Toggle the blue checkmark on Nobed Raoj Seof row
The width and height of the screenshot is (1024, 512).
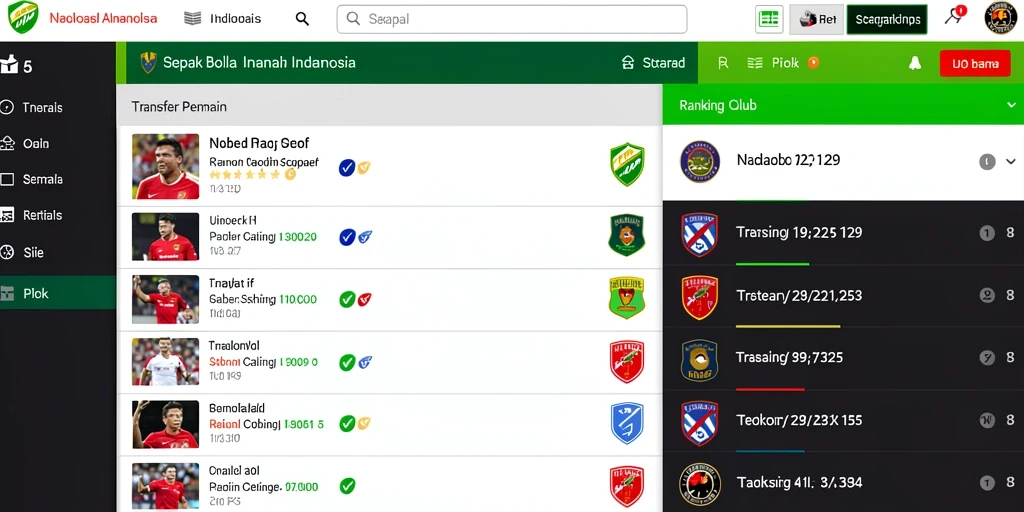click(347, 168)
